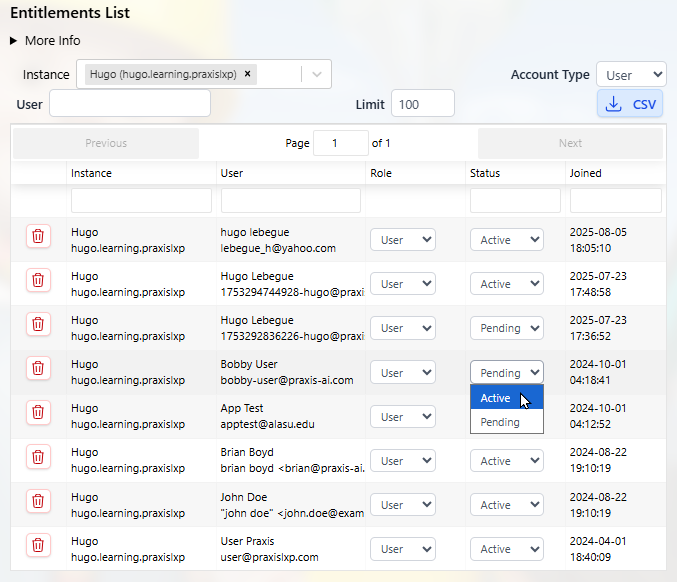677x582 pixels.
Task: Open the Account Type dropdown
Action: coord(631,75)
